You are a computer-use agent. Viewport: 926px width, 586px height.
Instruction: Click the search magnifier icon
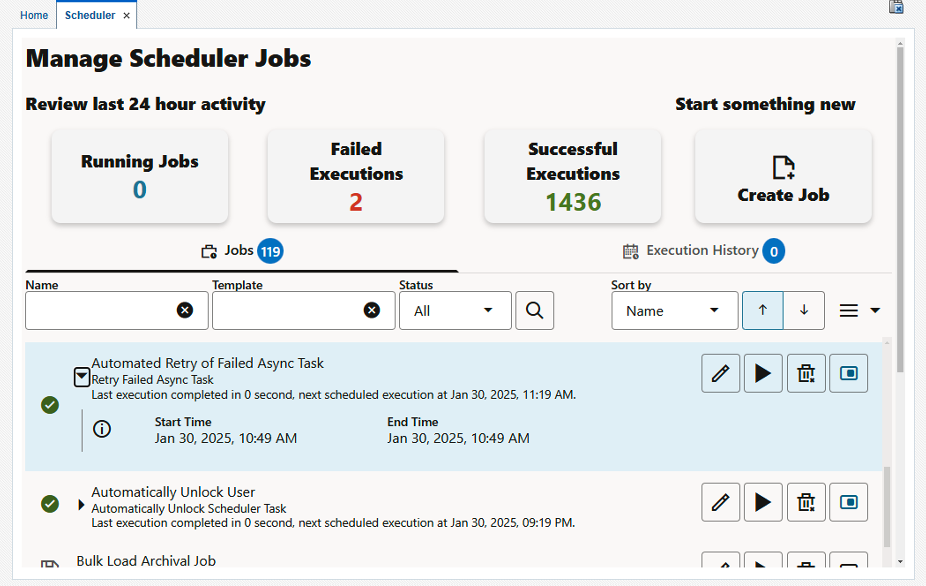[x=534, y=310]
